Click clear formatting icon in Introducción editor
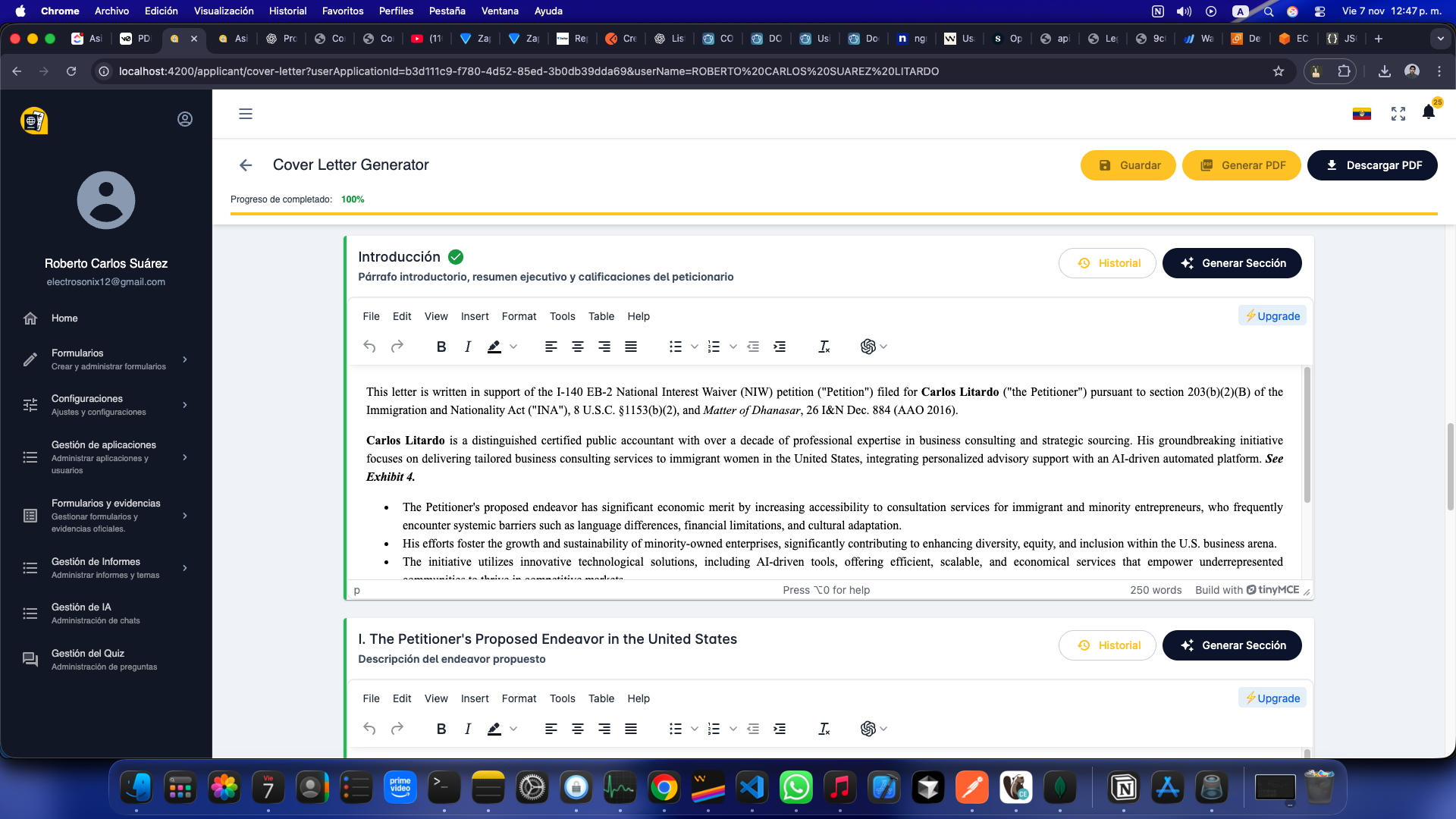The width and height of the screenshot is (1456, 819). click(x=824, y=347)
